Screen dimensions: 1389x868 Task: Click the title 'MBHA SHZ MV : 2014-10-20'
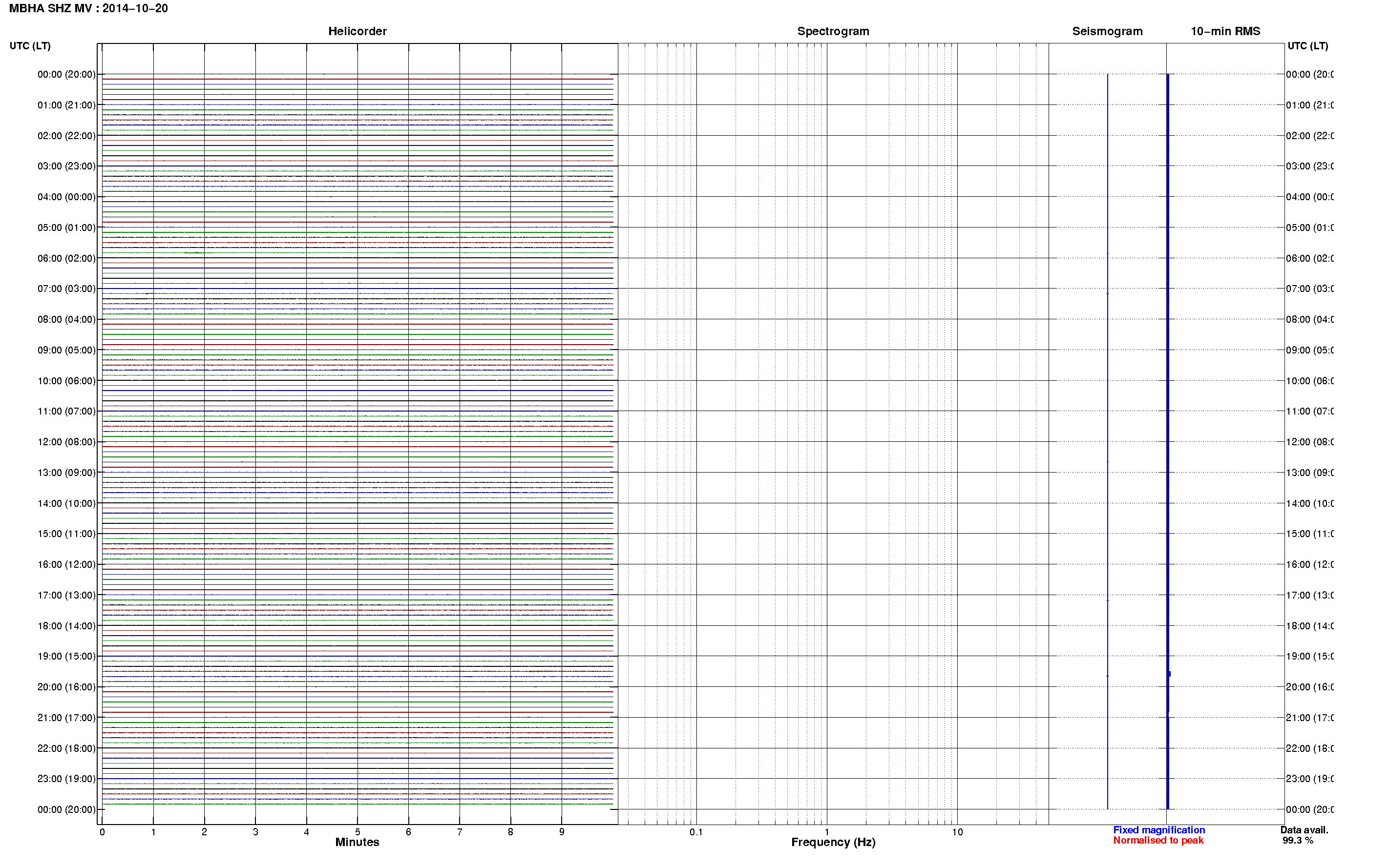pyautogui.click(x=88, y=8)
